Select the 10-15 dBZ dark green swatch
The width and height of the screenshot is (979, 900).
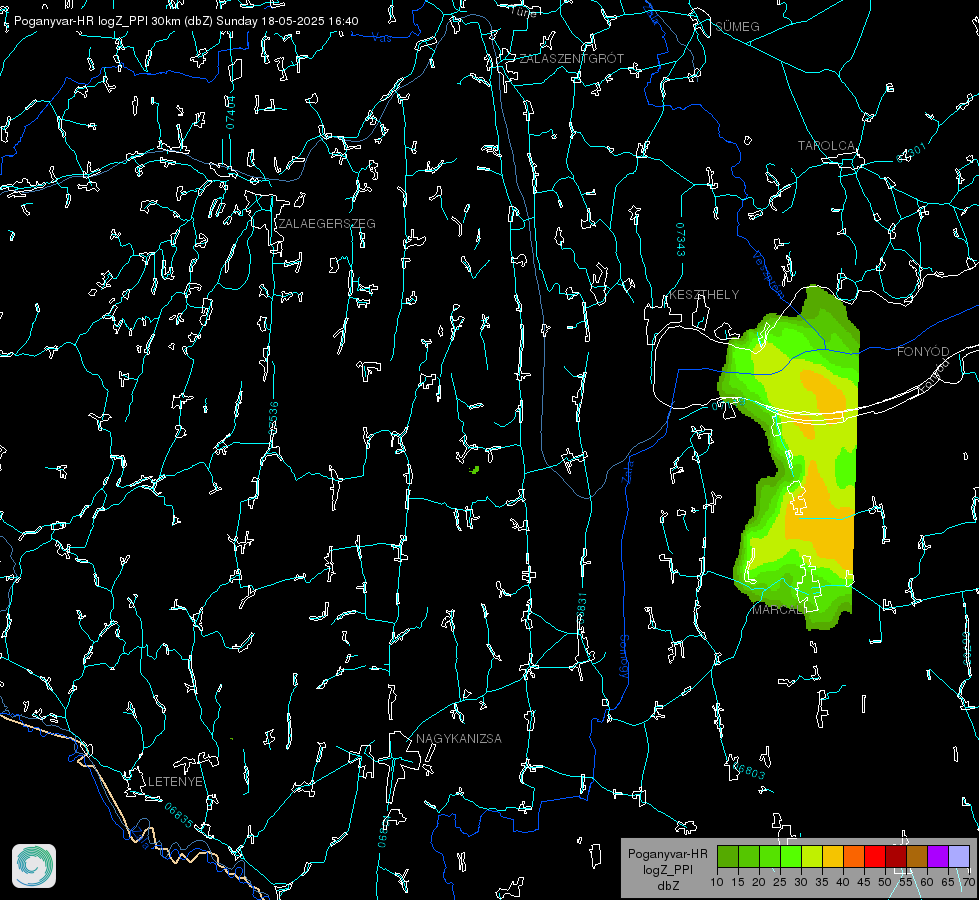[727, 856]
